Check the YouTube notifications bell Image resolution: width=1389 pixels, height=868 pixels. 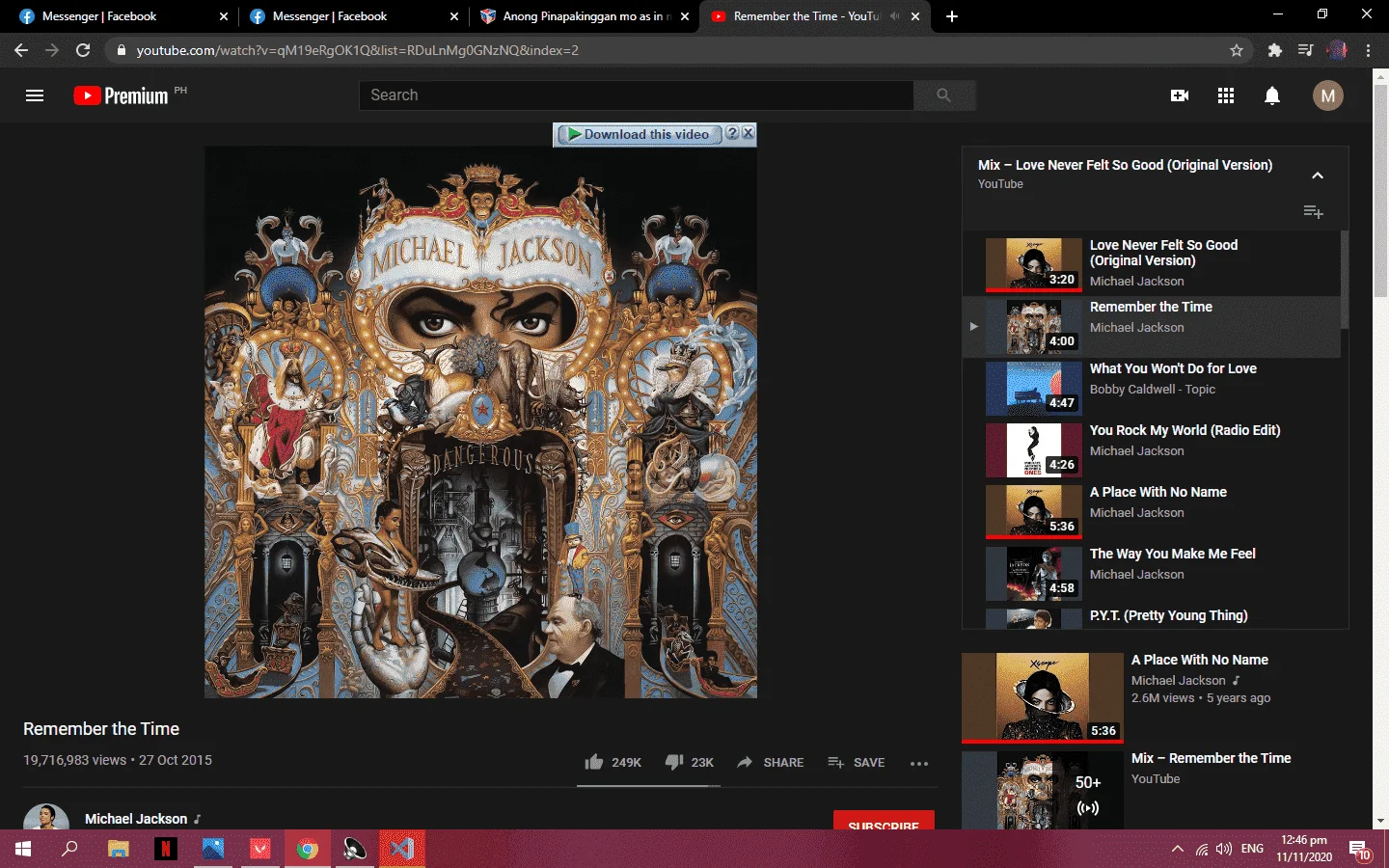[1272, 95]
